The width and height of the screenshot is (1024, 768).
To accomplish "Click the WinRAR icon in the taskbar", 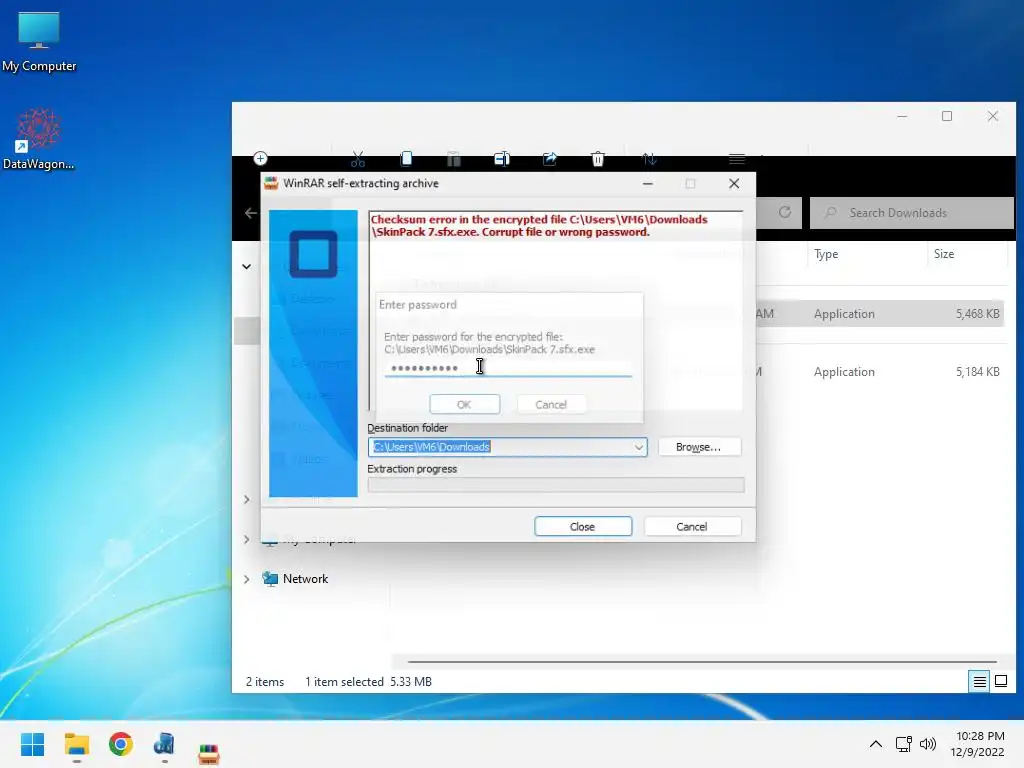I will click(209, 753).
